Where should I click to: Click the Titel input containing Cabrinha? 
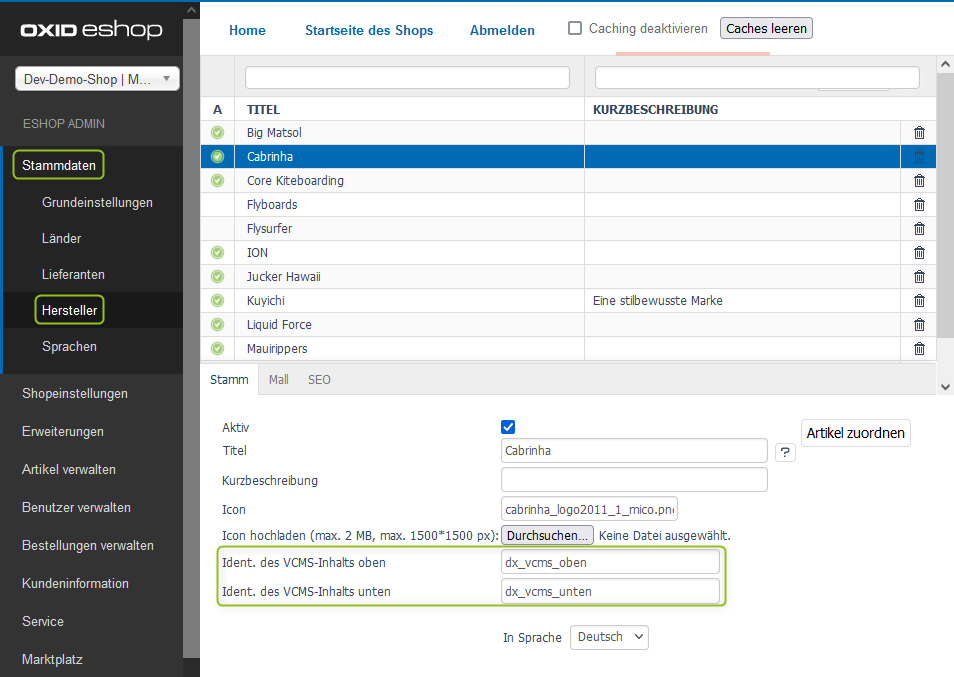(634, 451)
